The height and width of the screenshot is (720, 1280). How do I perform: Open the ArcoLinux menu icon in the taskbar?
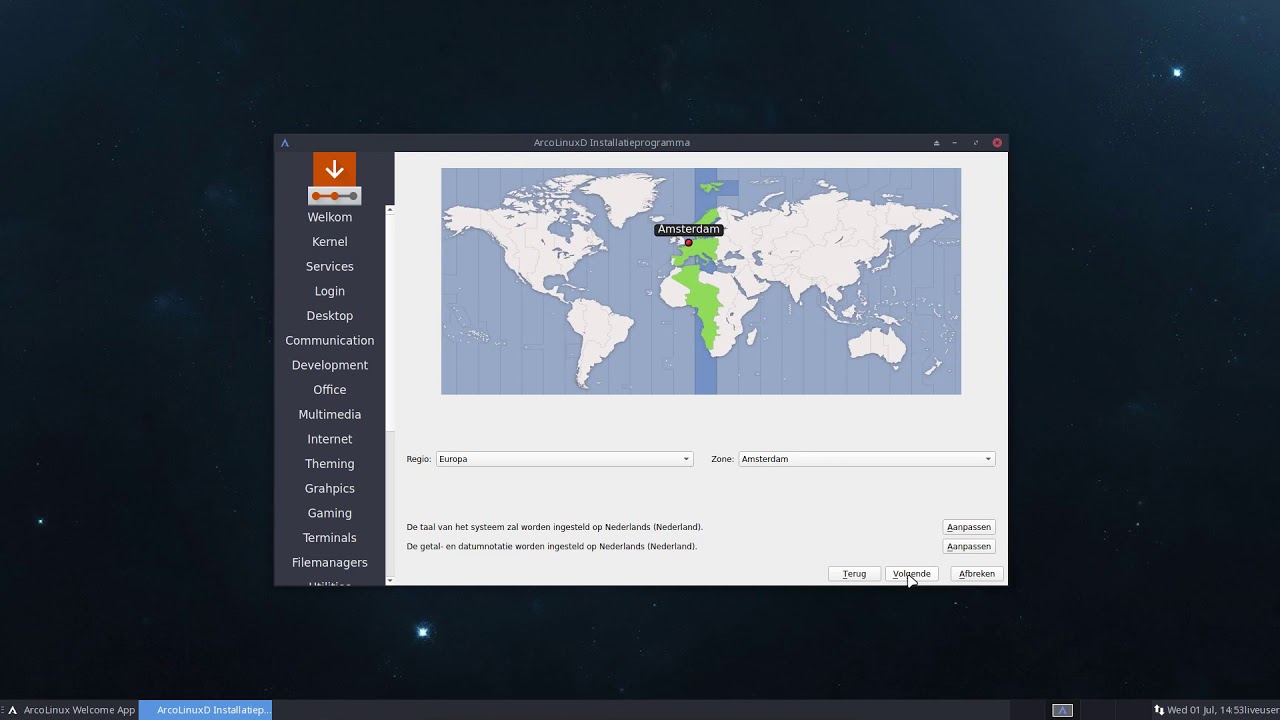click(x=12, y=710)
